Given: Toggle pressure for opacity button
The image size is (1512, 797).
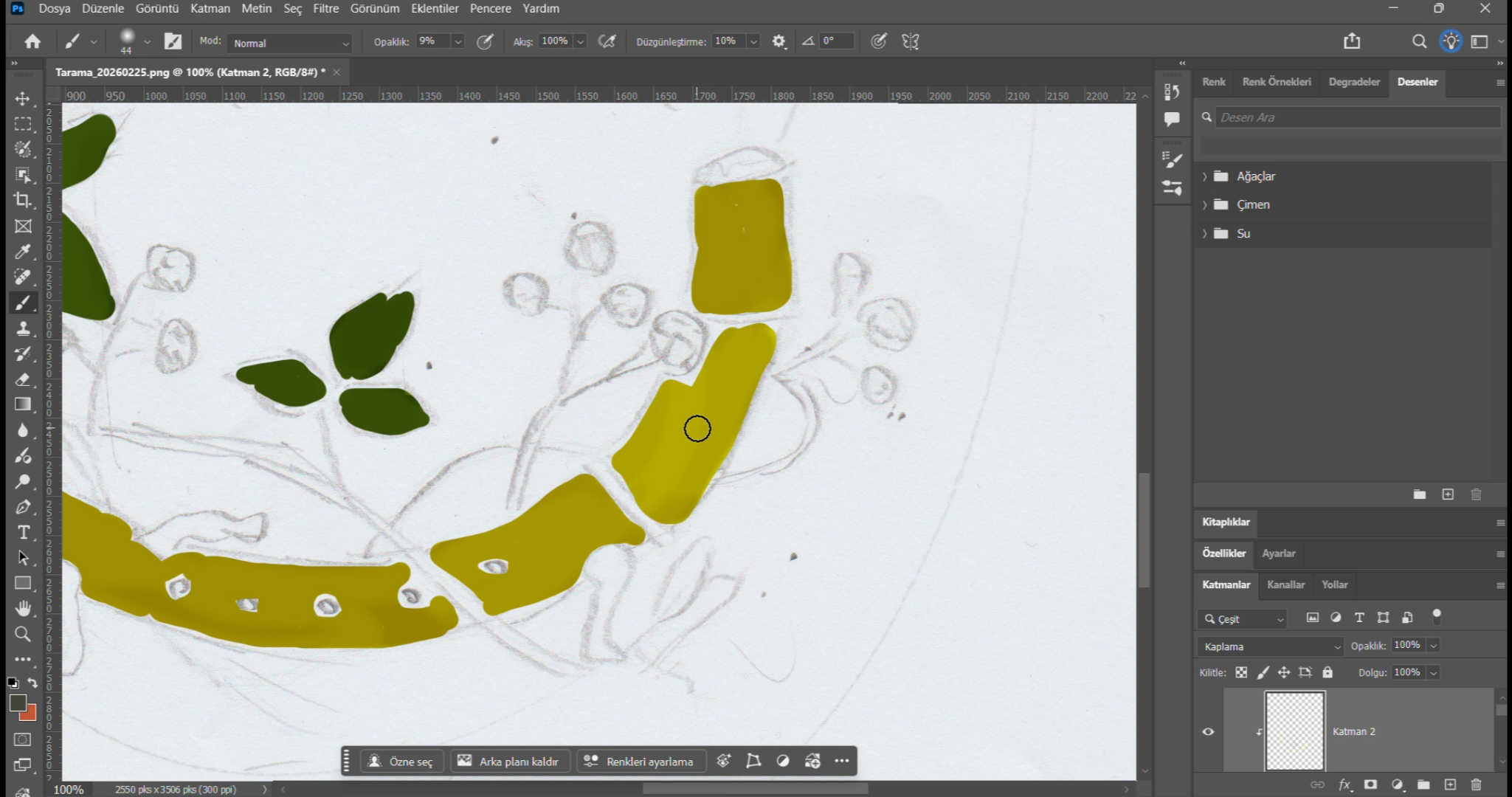Looking at the screenshot, I should click(x=485, y=41).
